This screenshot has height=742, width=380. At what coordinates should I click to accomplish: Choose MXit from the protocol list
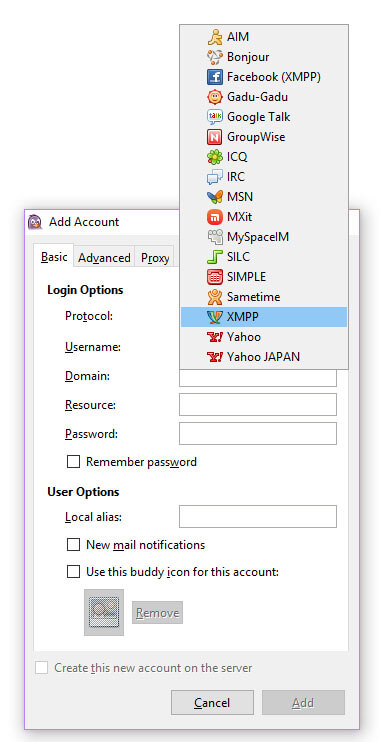tap(264, 217)
